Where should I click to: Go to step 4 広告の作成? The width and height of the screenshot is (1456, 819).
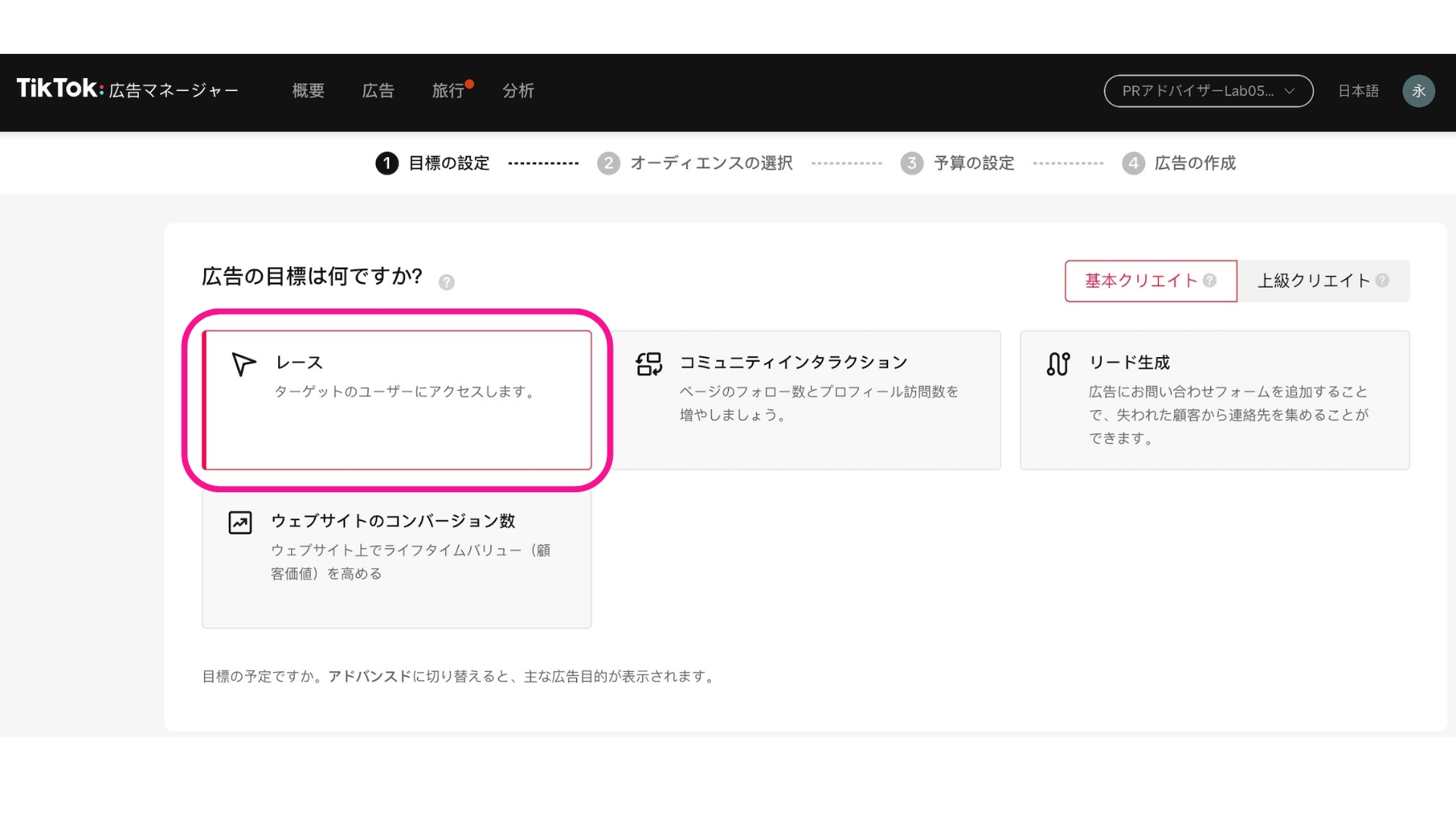click(1178, 163)
